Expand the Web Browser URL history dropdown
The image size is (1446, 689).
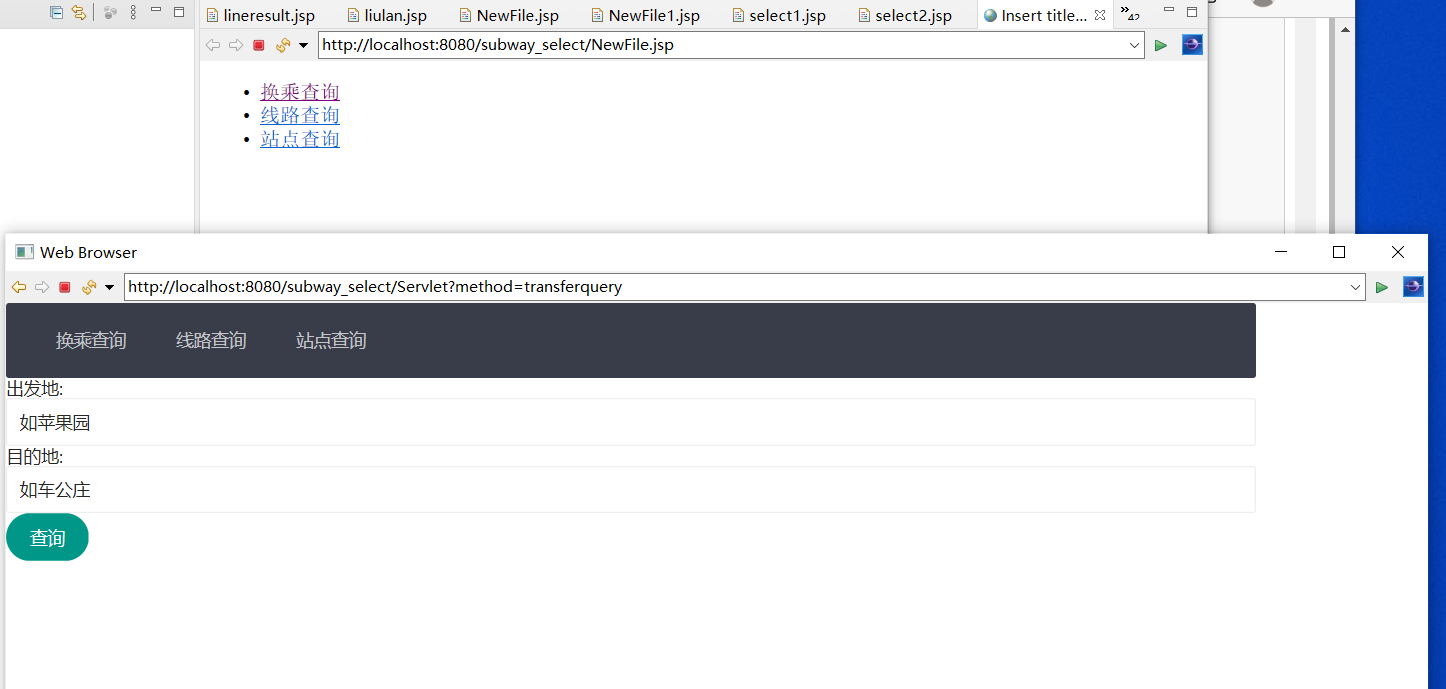[x=1356, y=287]
